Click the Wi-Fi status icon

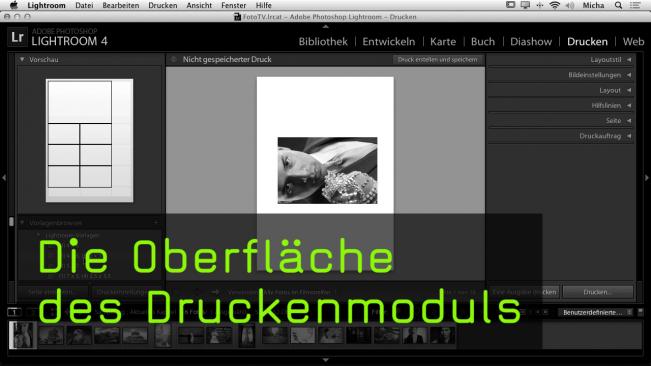(554, 5)
